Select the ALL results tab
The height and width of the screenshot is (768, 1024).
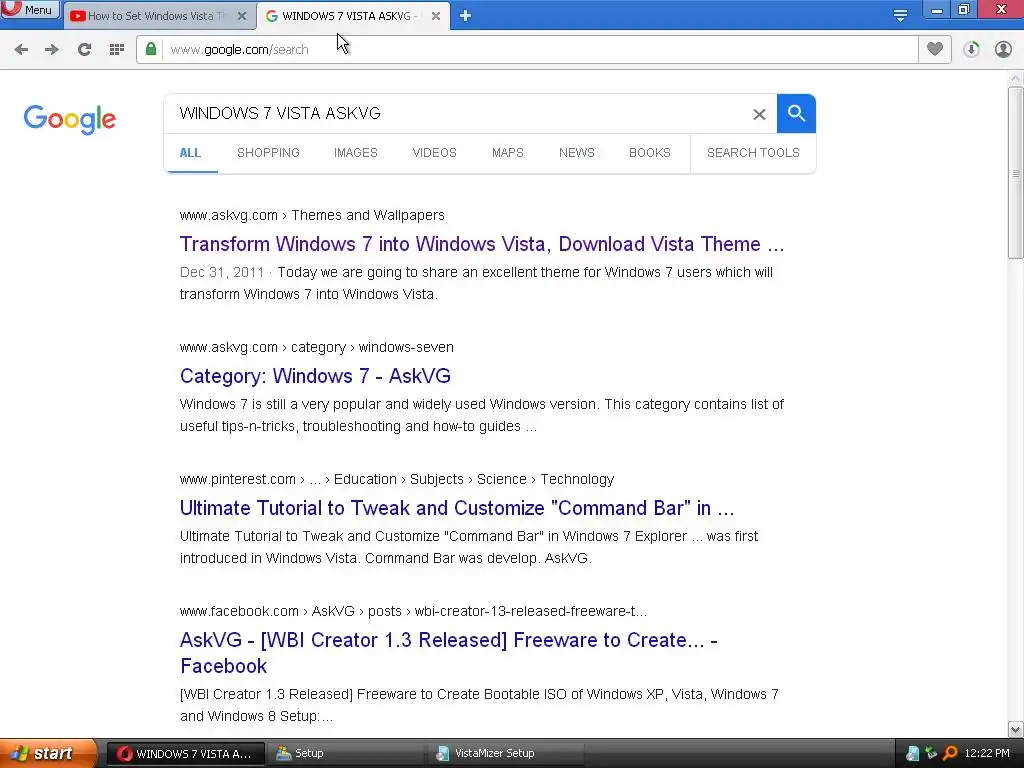click(x=190, y=153)
